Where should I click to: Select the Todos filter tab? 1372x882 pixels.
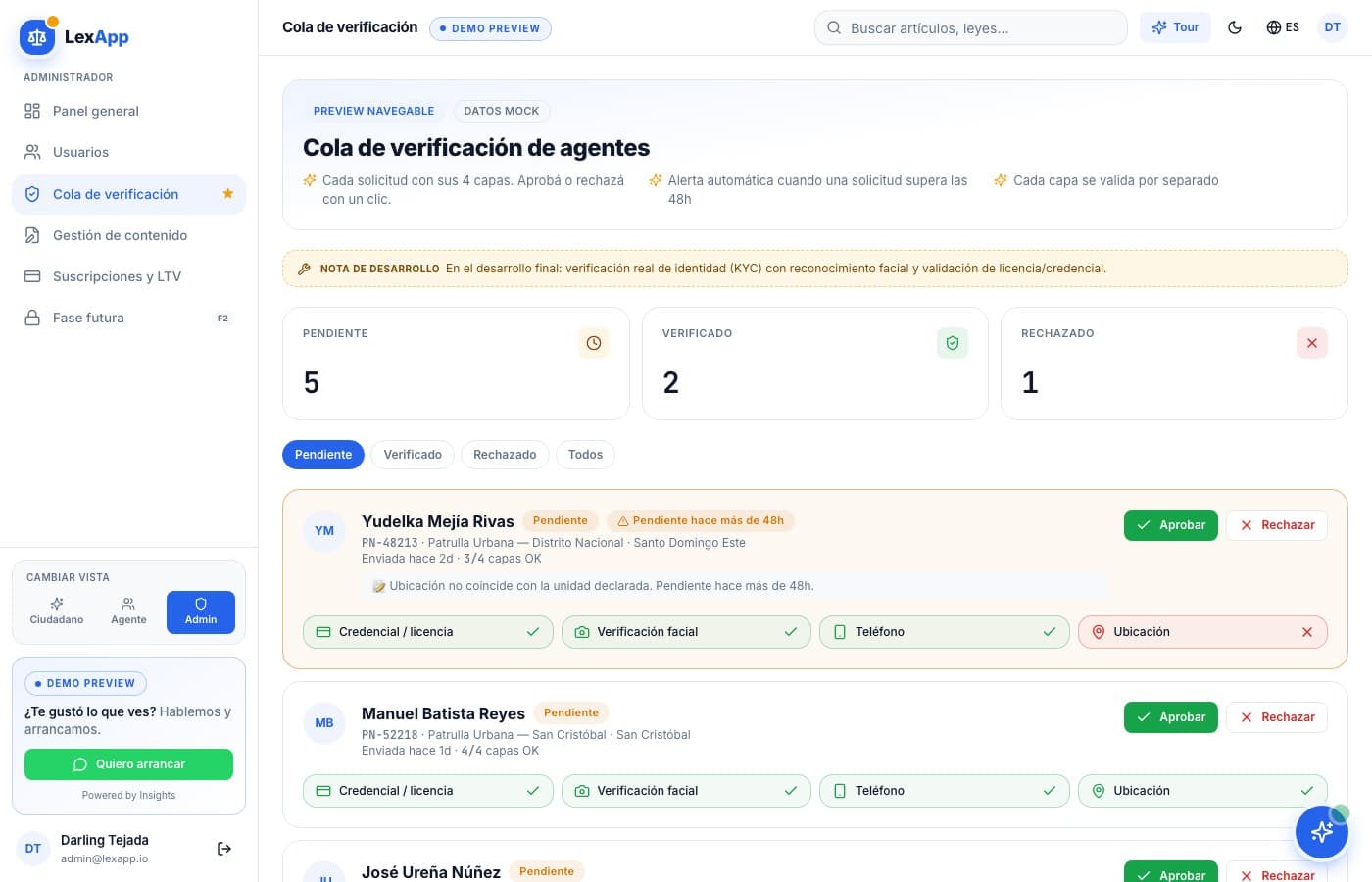[x=585, y=455]
